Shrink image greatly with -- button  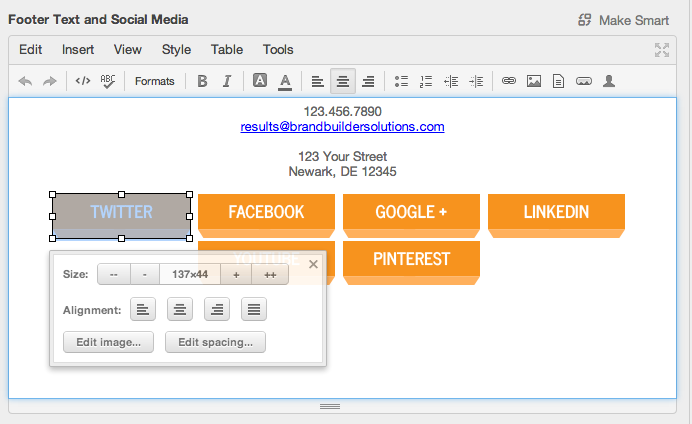(114, 274)
